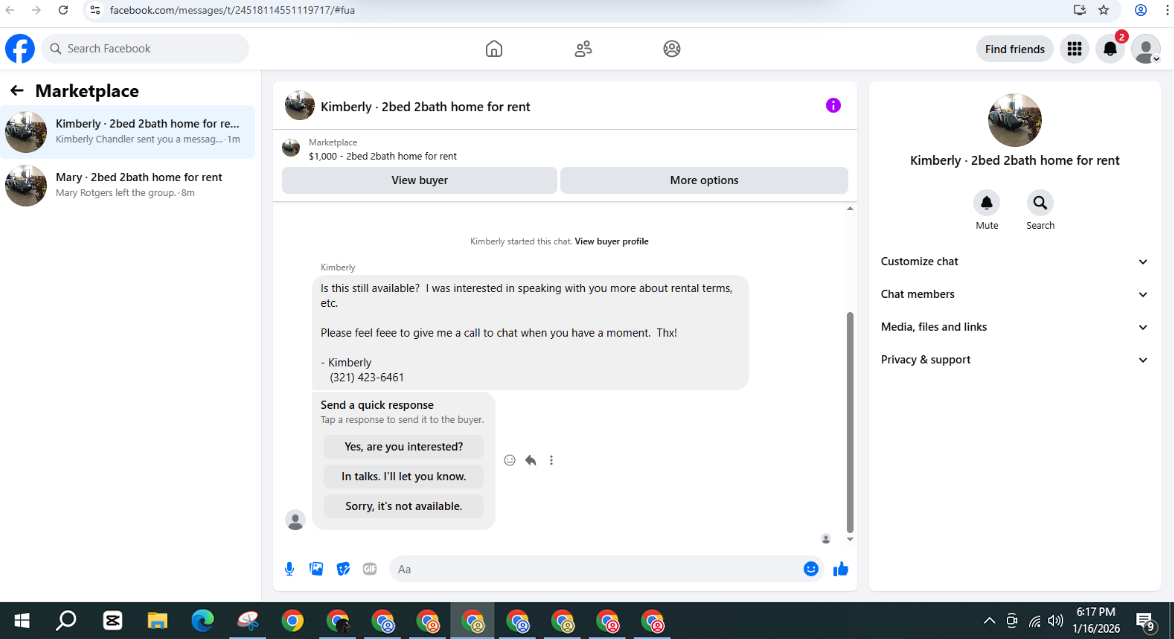1174x639 pixels.
Task: Click the phone number (321) 423-6461
Action: pos(367,378)
